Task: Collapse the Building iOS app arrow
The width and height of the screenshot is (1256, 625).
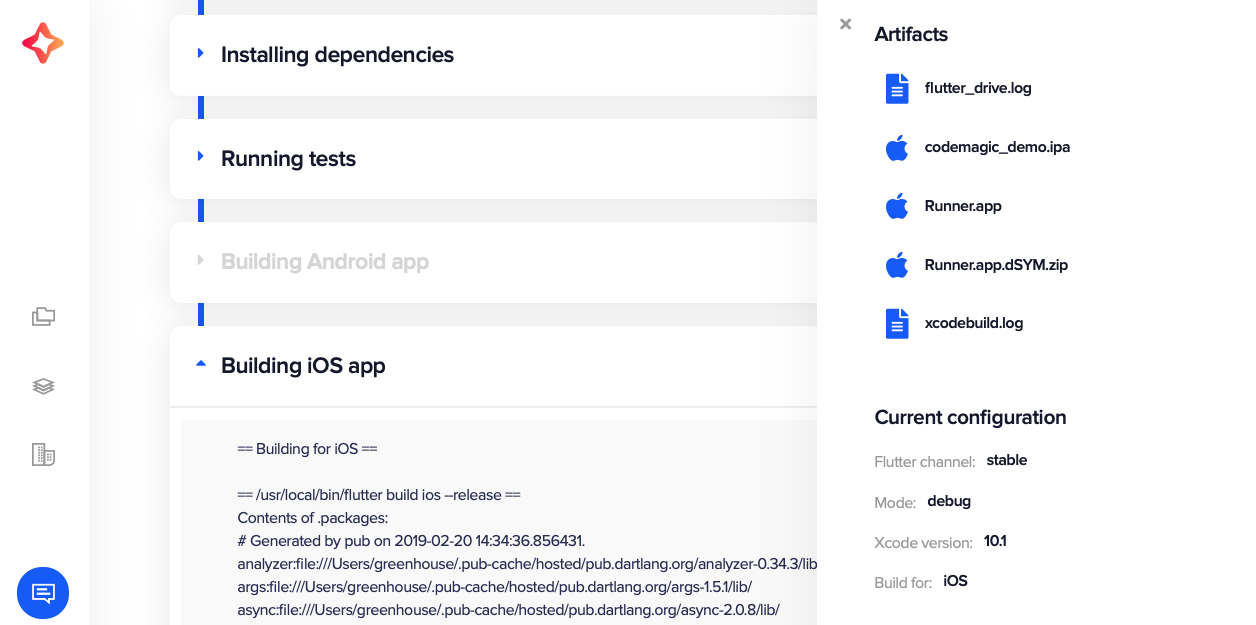Action: click(201, 364)
